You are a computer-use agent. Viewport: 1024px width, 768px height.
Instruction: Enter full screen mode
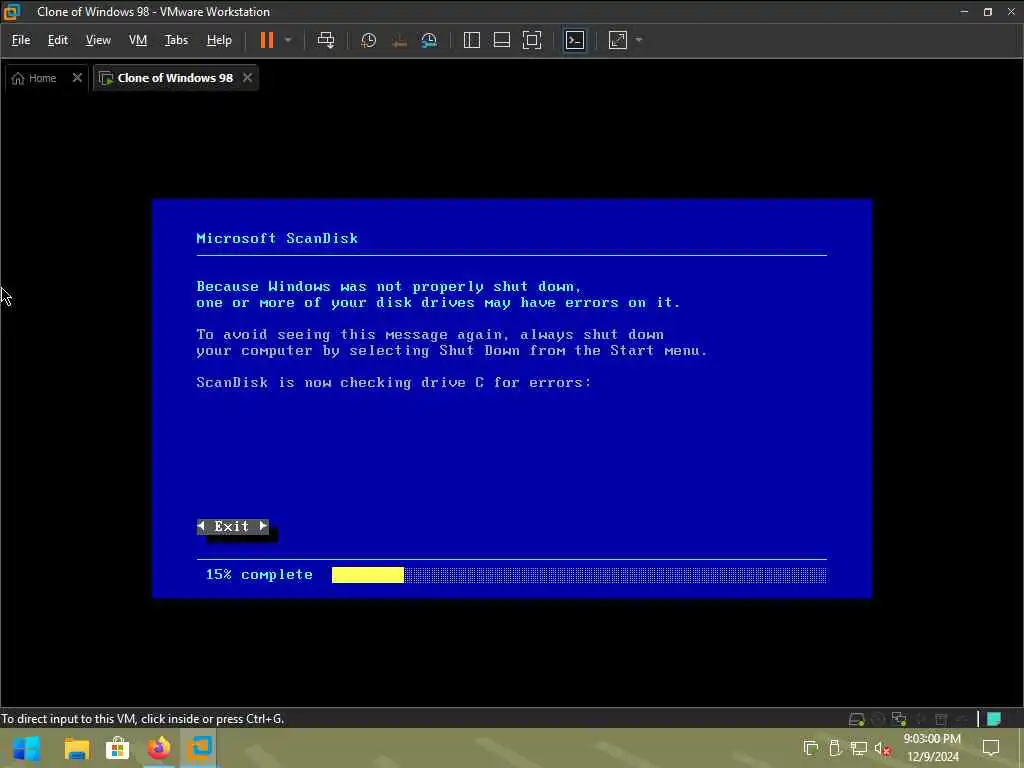point(532,40)
